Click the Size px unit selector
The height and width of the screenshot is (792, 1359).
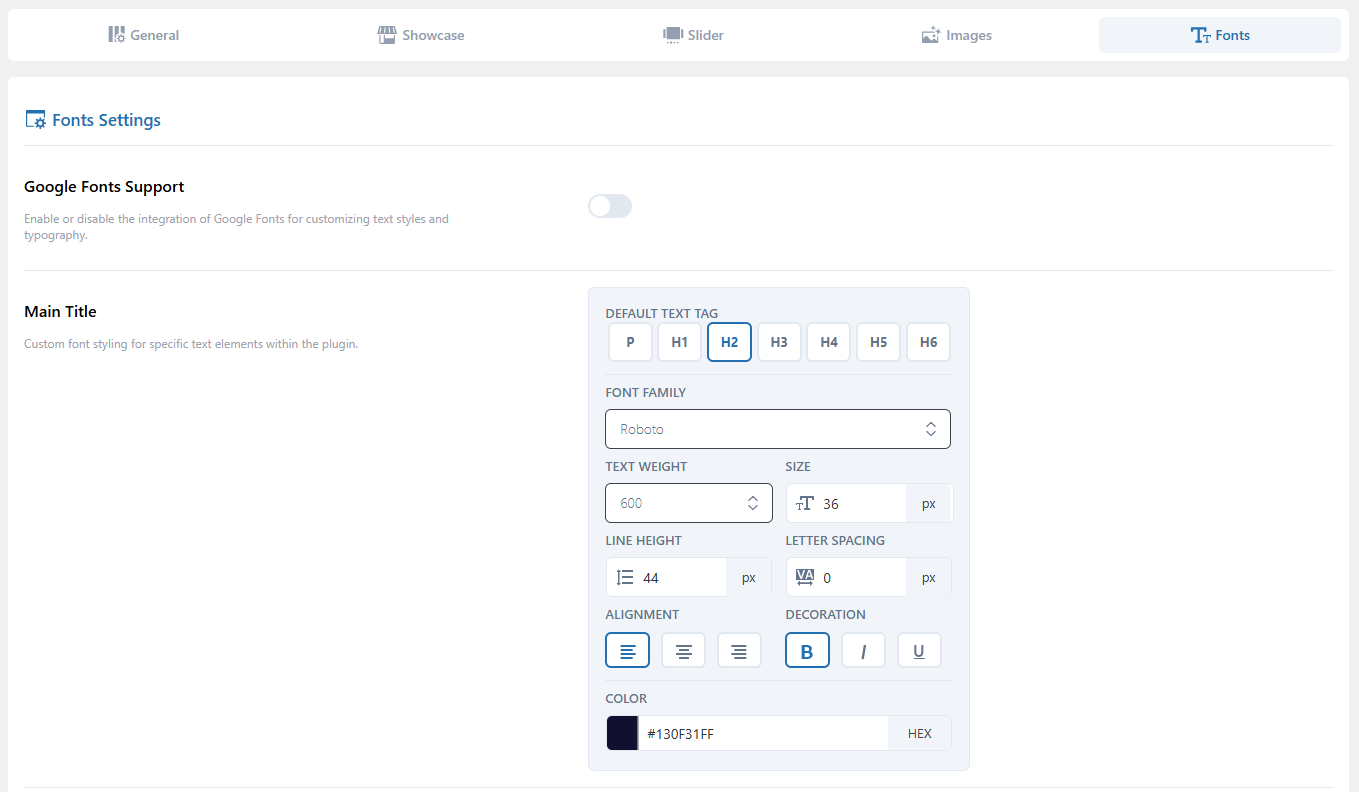pyautogui.click(x=929, y=504)
